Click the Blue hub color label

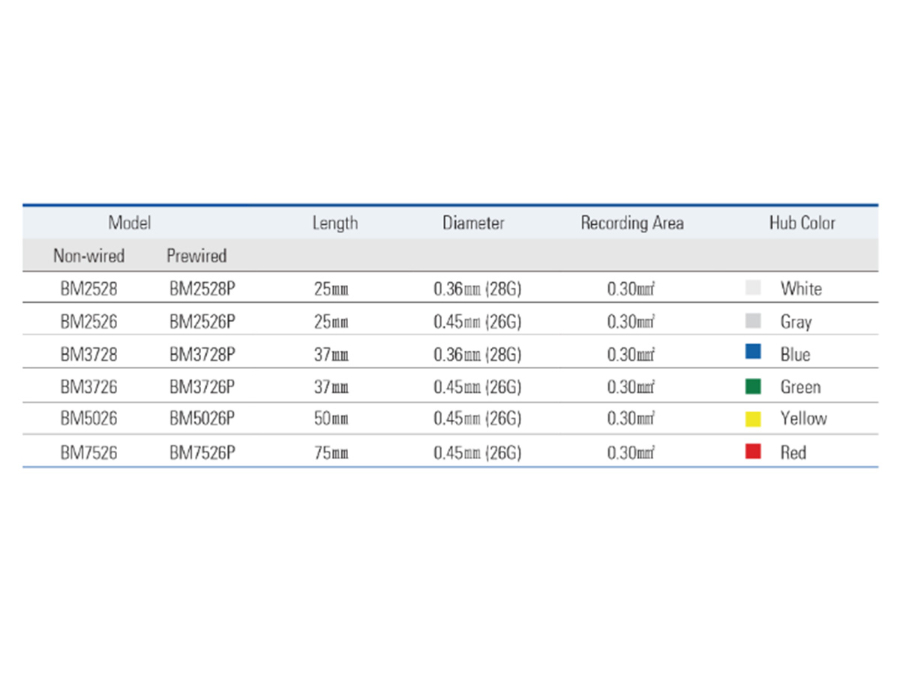(796, 354)
